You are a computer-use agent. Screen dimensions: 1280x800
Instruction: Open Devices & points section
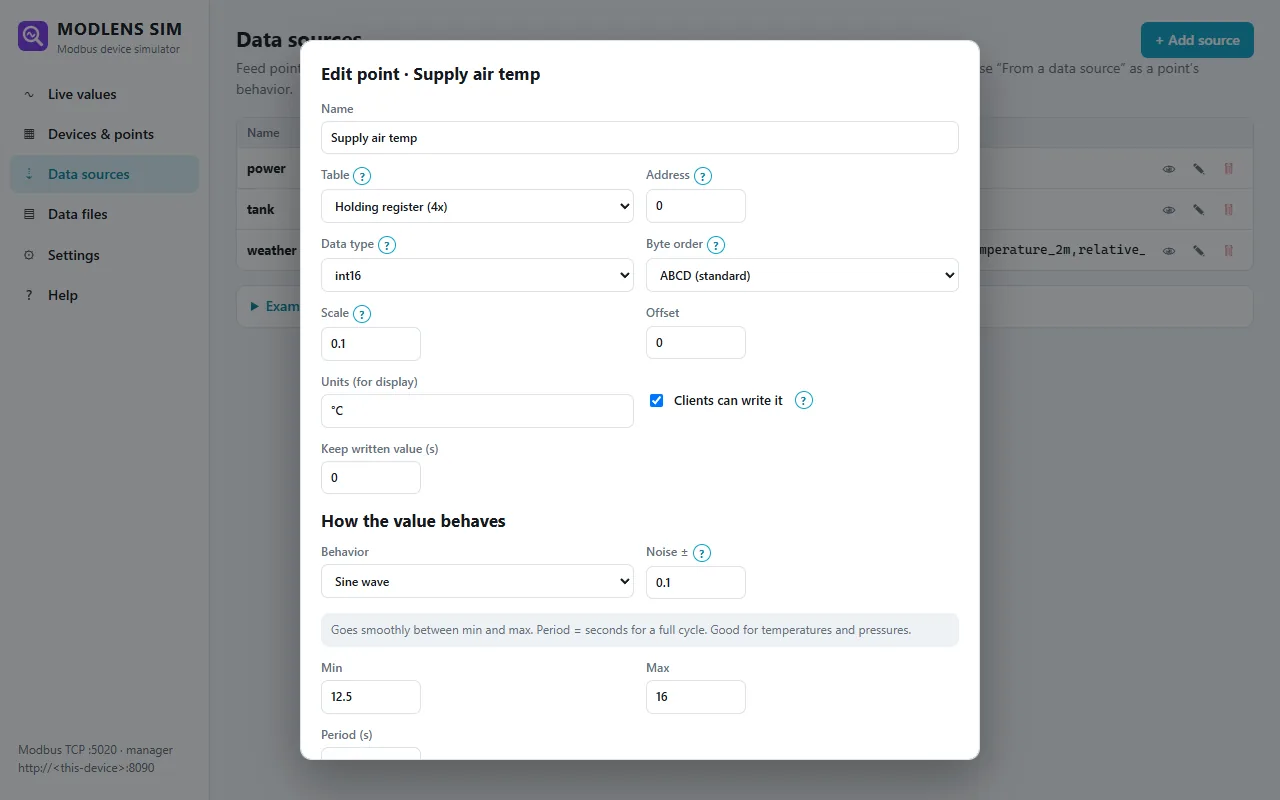pyautogui.click(x=104, y=134)
